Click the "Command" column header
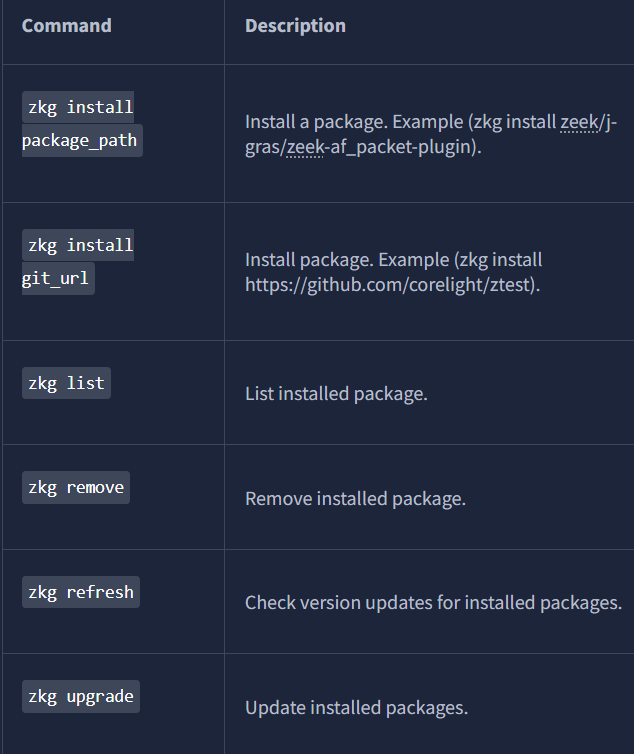Screen dimensions: 634x754 pos(66,26)
